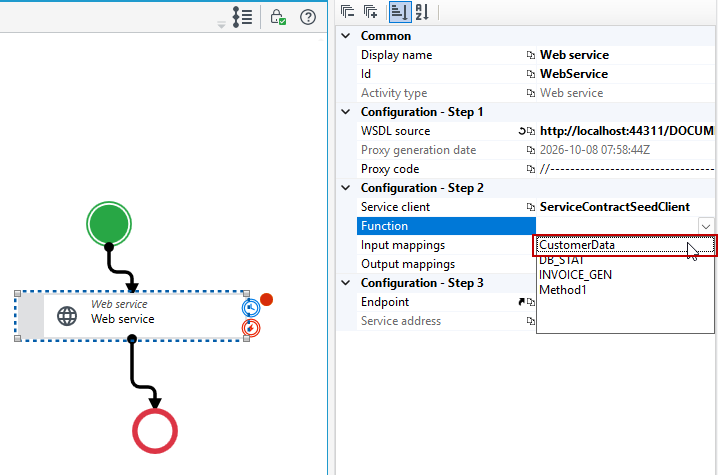Select the Function property row
Screen dimensions: 718x475
pyautogui.click(x=446, y=226)
